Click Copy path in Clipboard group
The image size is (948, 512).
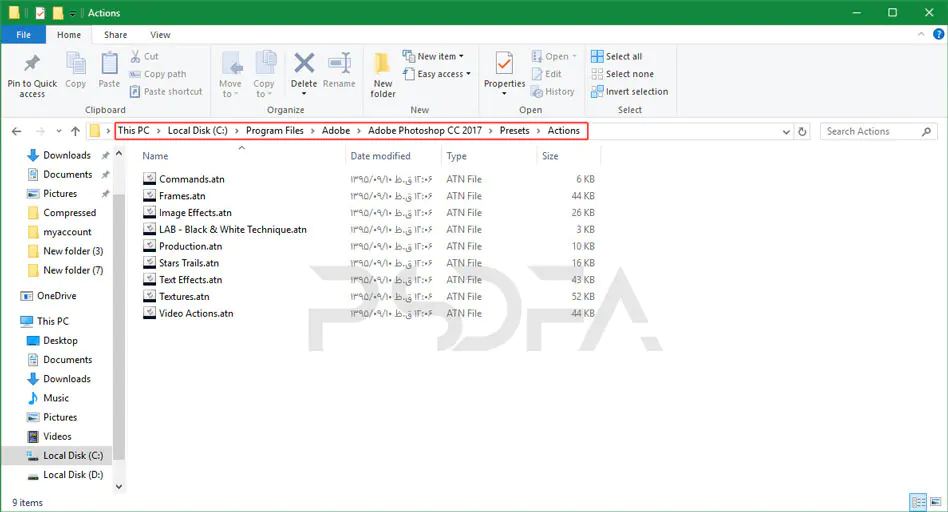(x=157, y=74)
